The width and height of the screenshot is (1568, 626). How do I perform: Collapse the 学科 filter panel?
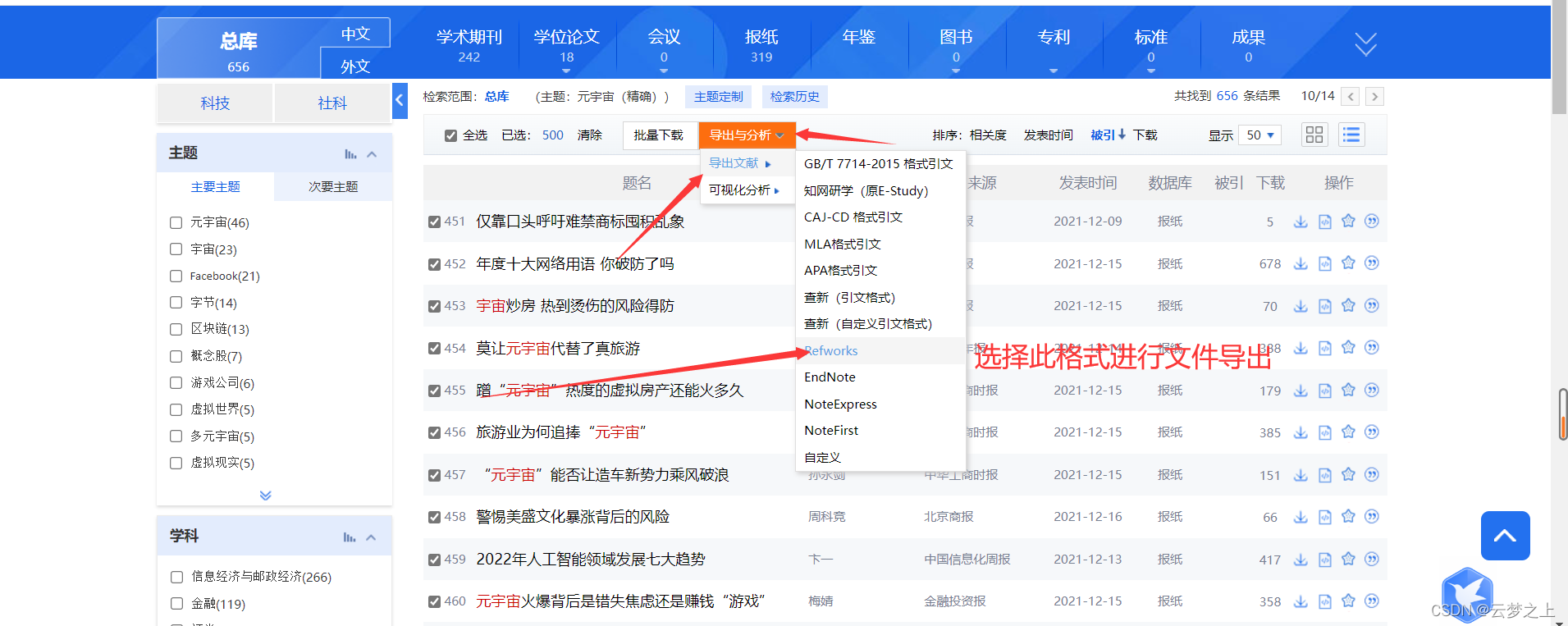371,537
